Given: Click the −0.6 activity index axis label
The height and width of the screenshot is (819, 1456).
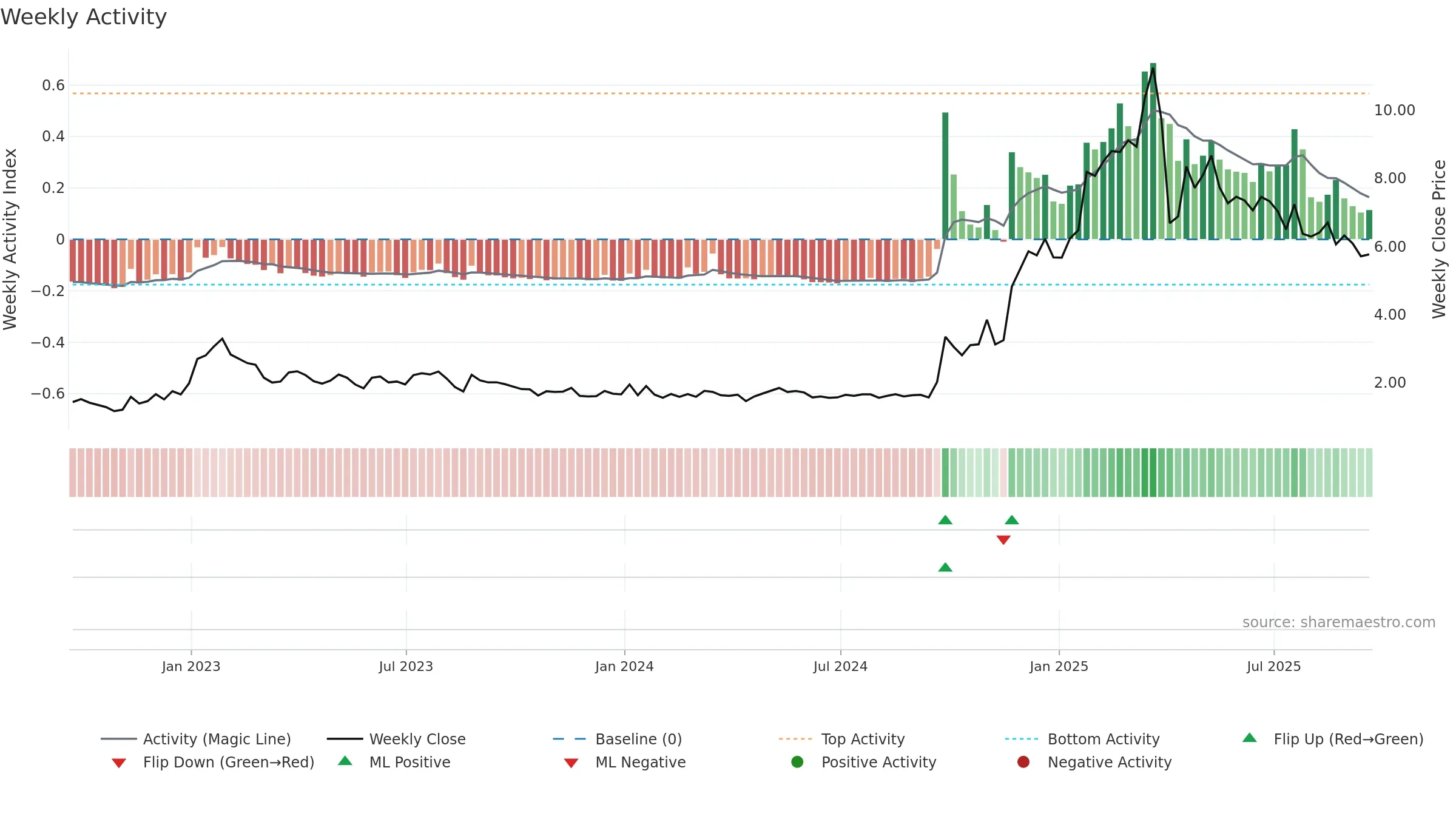Looking at the screenshot, I should [48, 394].
